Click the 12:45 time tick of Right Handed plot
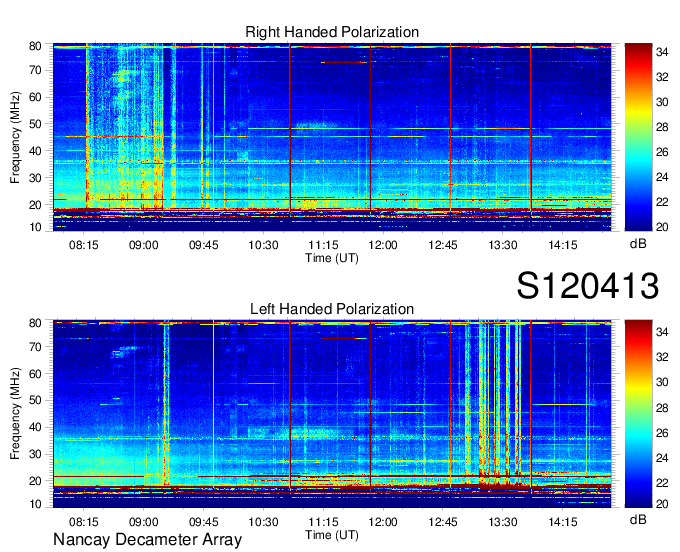The height and width of the screenshot is (552, 680). 443,245
